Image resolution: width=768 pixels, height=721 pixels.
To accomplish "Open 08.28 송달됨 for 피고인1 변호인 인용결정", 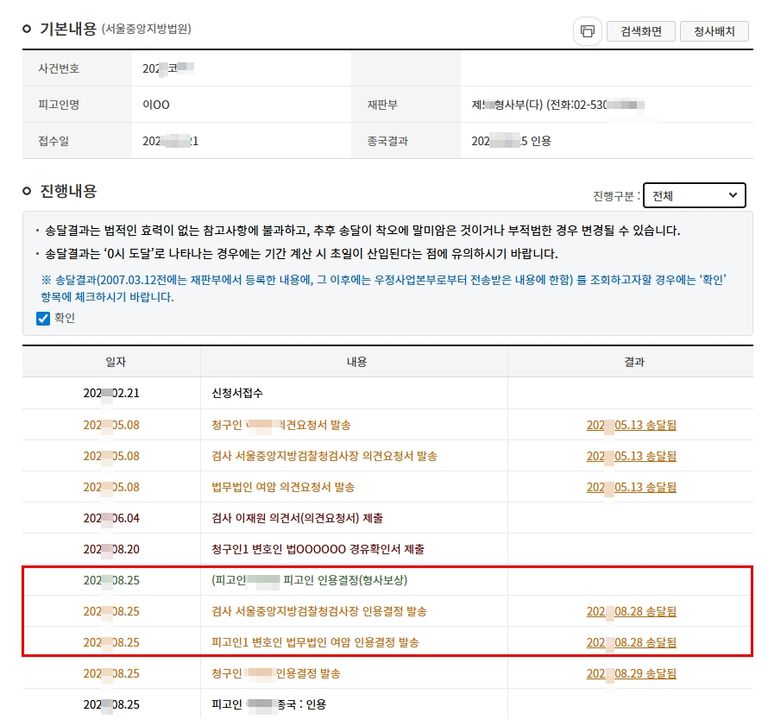I will (x=631, y=642).
